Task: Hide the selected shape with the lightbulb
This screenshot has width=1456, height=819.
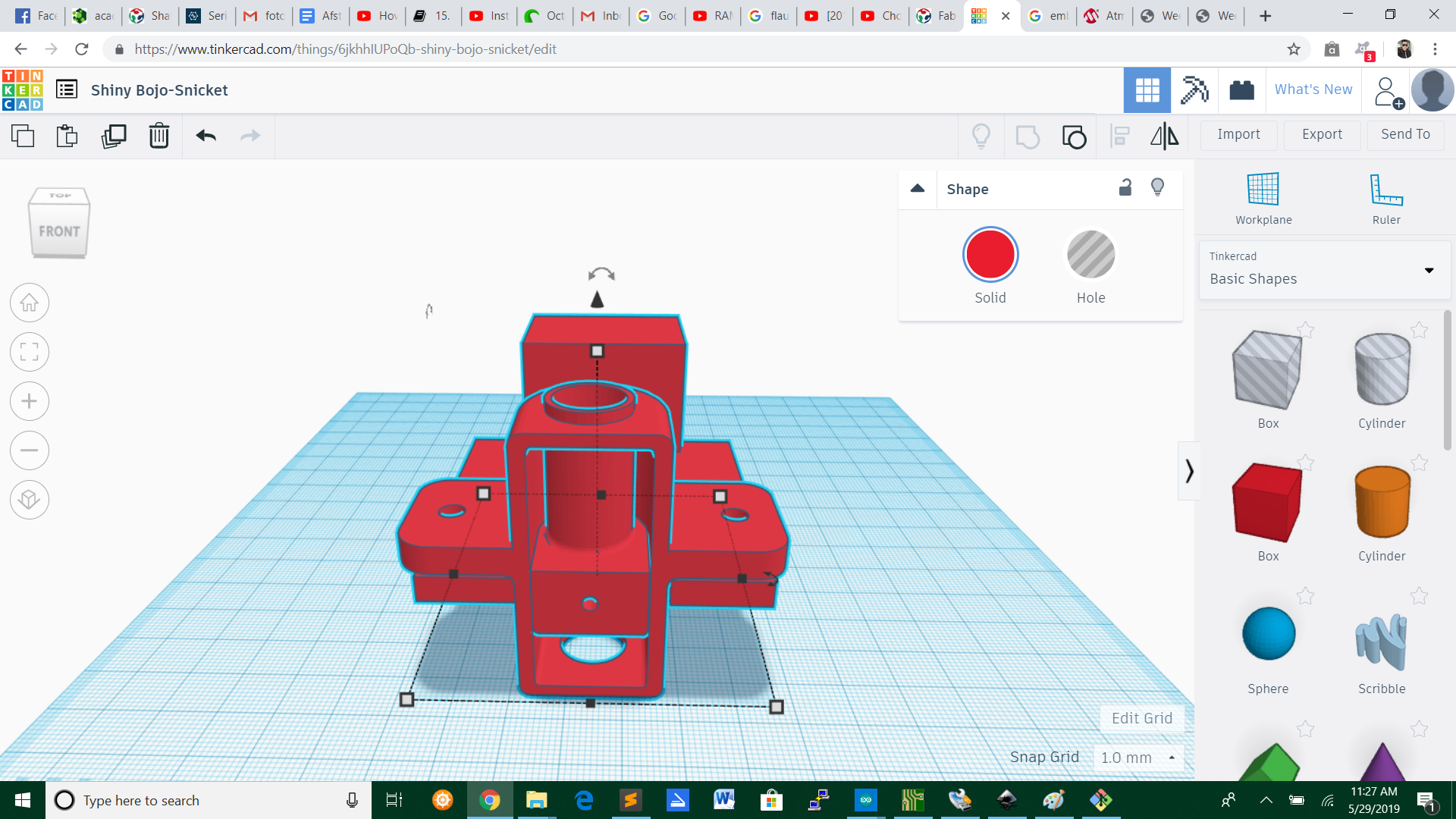Action: point(1157,187)
